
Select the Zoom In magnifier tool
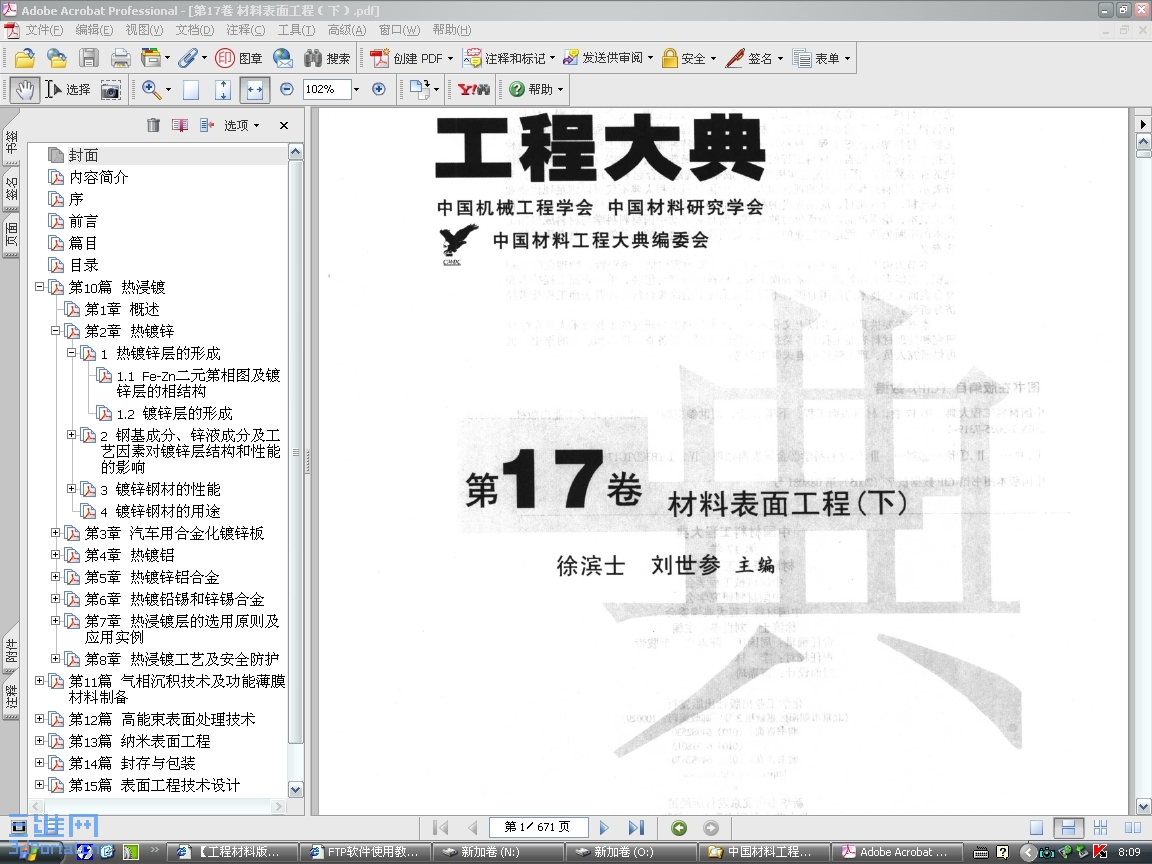(151, 90)
